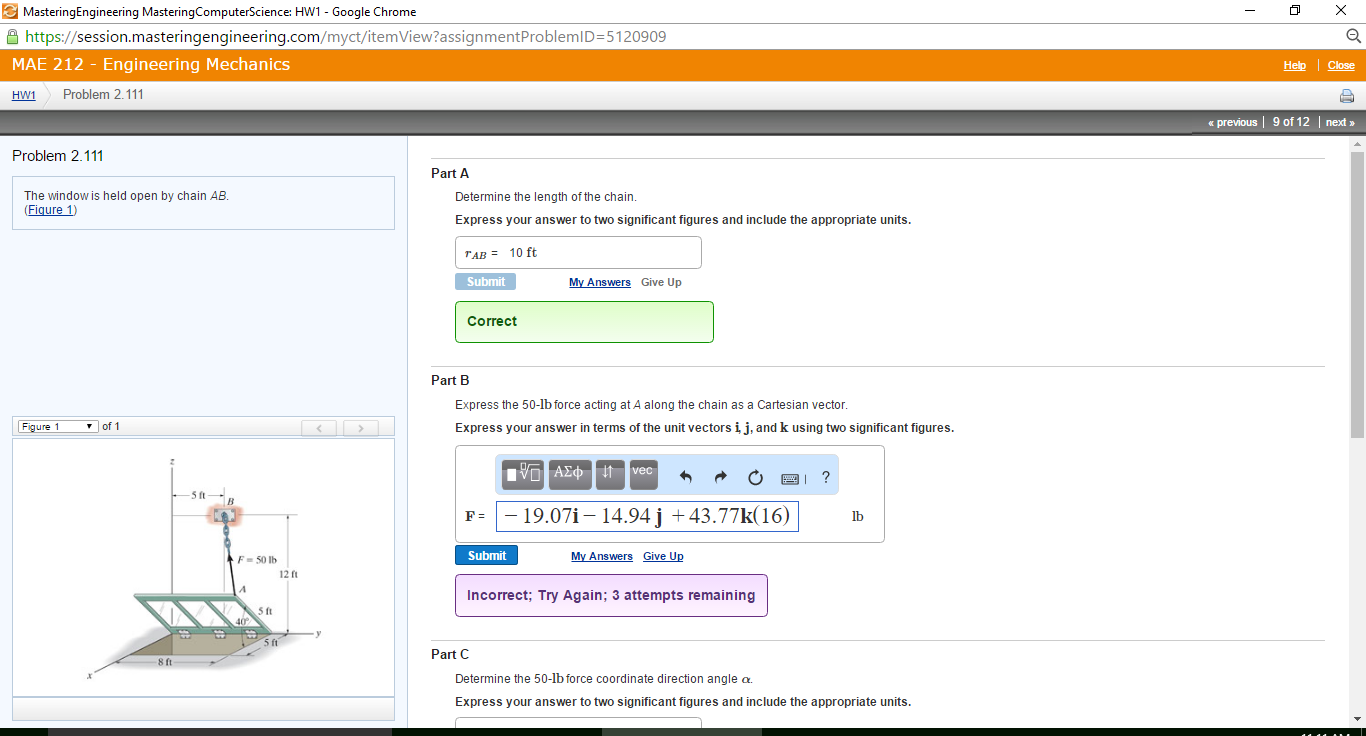Open equation editor help question mark
Screen dimensions: 1366x736
coord(825,477)
